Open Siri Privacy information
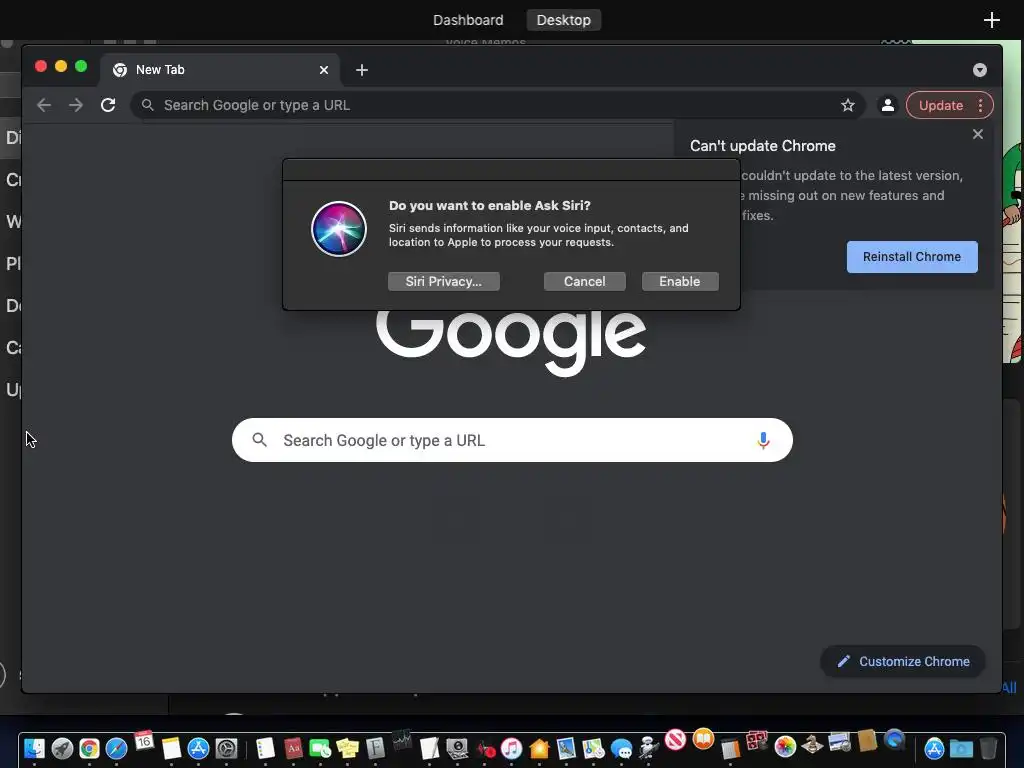 [443, 281]
